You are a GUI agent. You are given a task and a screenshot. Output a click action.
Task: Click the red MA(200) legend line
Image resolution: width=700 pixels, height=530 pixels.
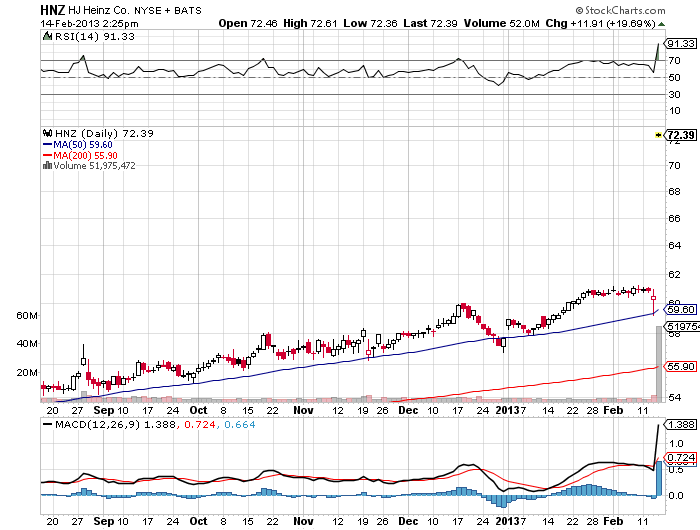tap(47, 155)
